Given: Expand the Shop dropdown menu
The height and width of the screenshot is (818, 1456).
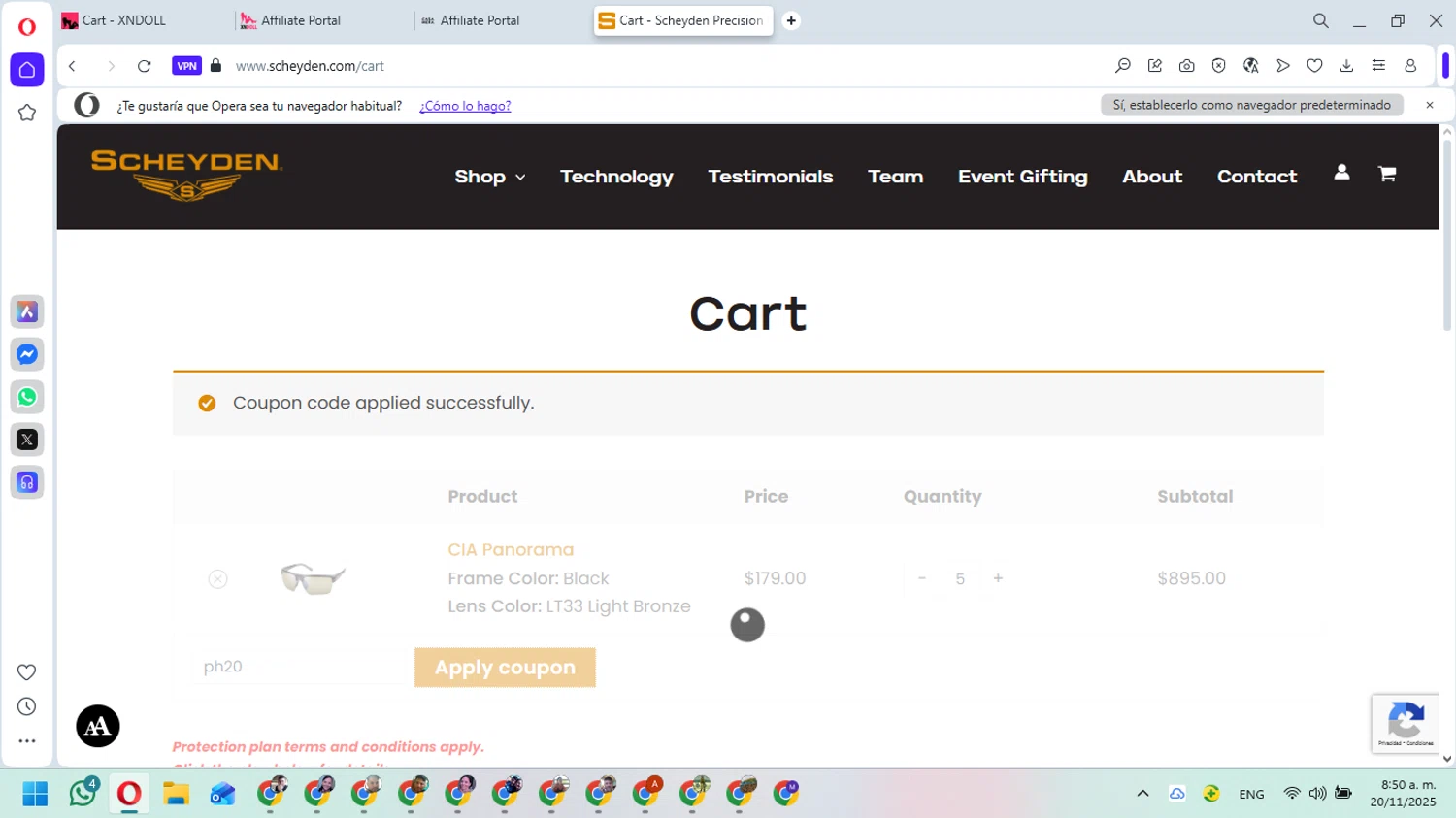Looking at the screenshot, I should 490,177.
